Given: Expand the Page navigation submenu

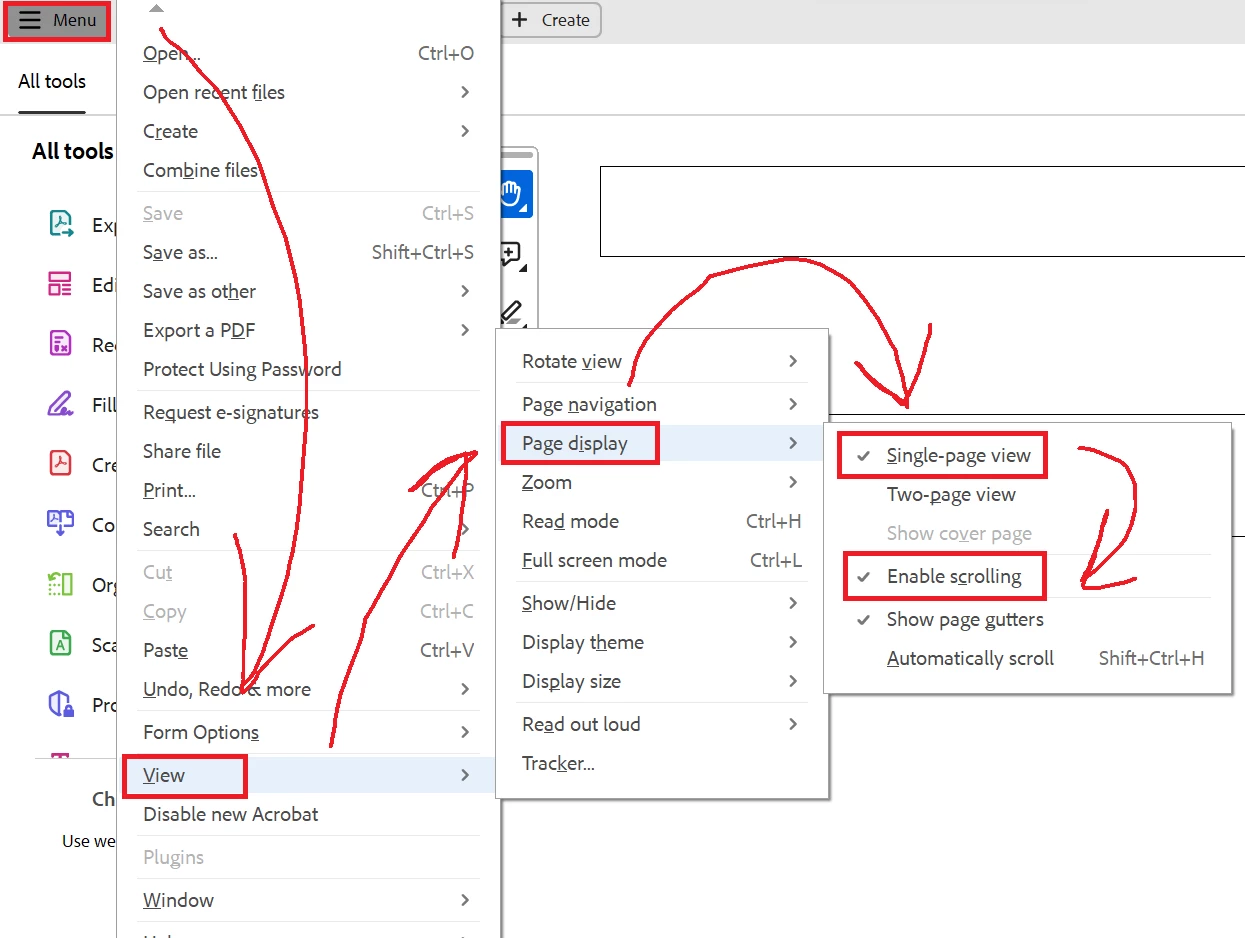Looking at the screenshot, I should tap(662, 404).
